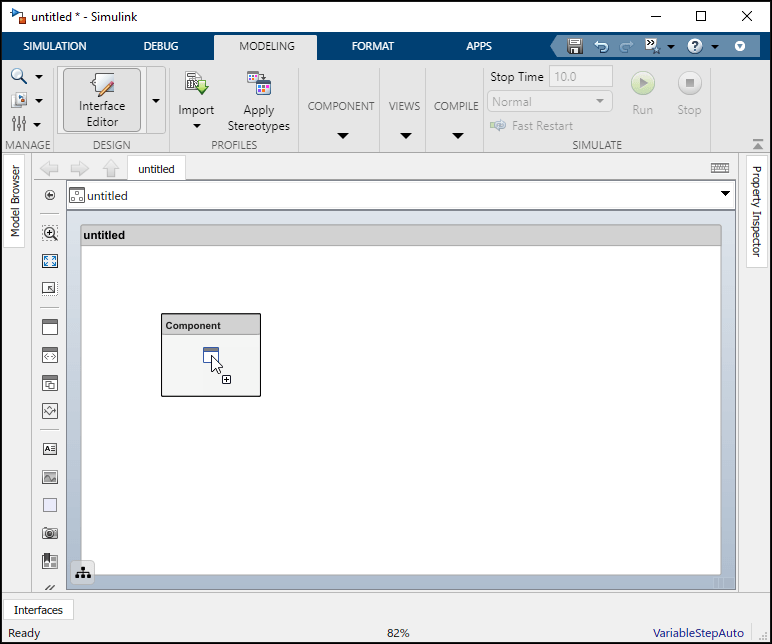Click Fit to View icon

coord(50,260)
